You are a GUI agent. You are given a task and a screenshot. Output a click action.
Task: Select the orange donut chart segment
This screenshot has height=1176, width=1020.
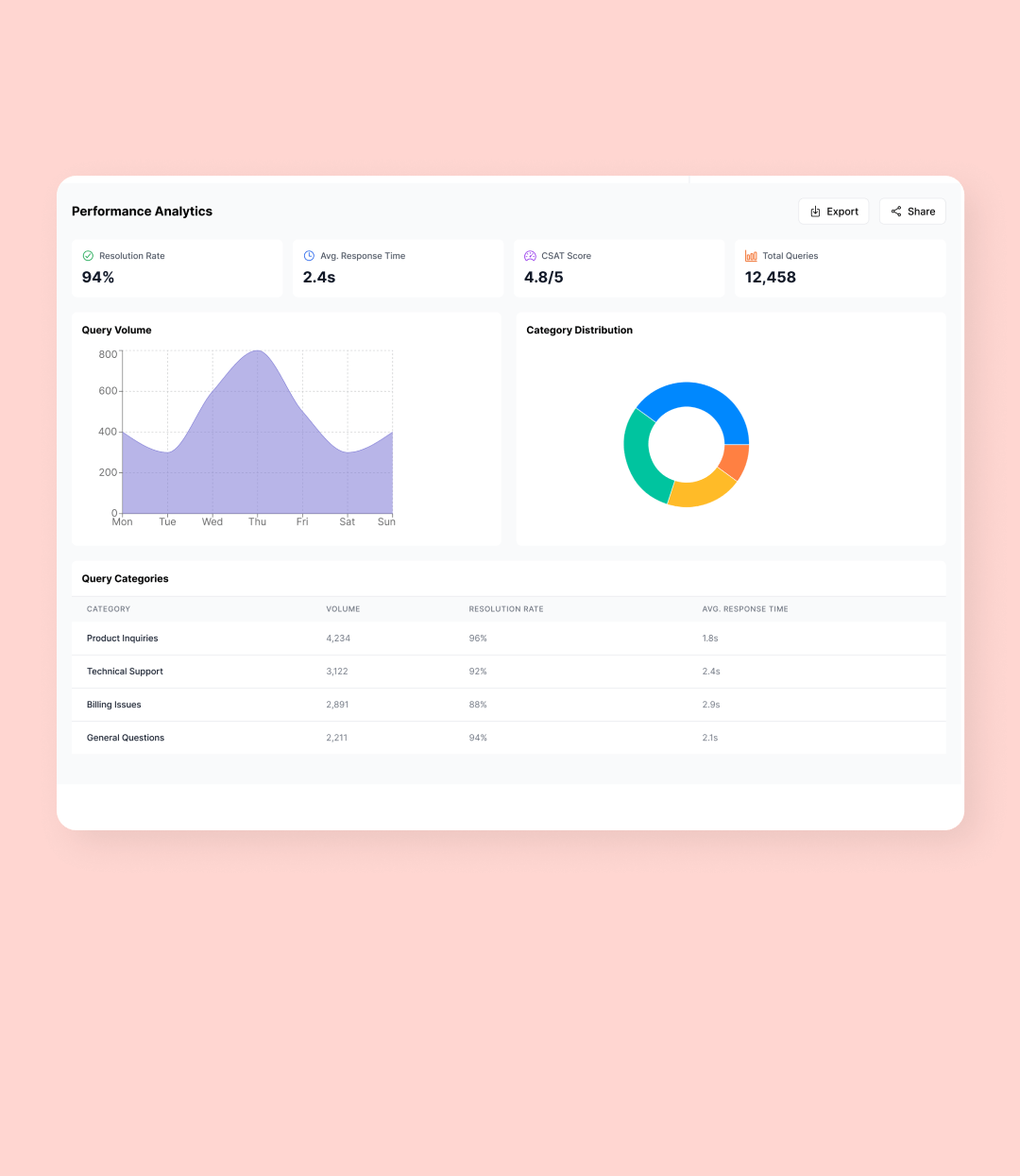(734, 460)
